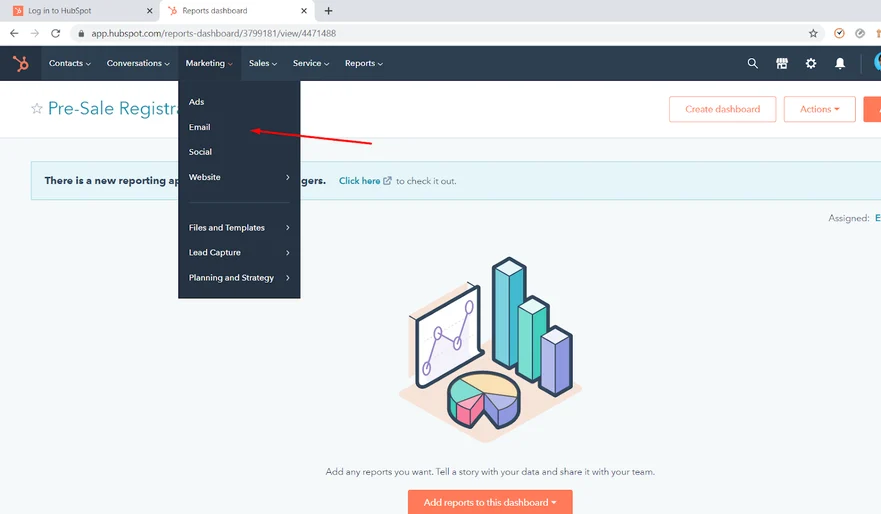
Task: Open the notifications bell icon
Action: tap(840, 63)
